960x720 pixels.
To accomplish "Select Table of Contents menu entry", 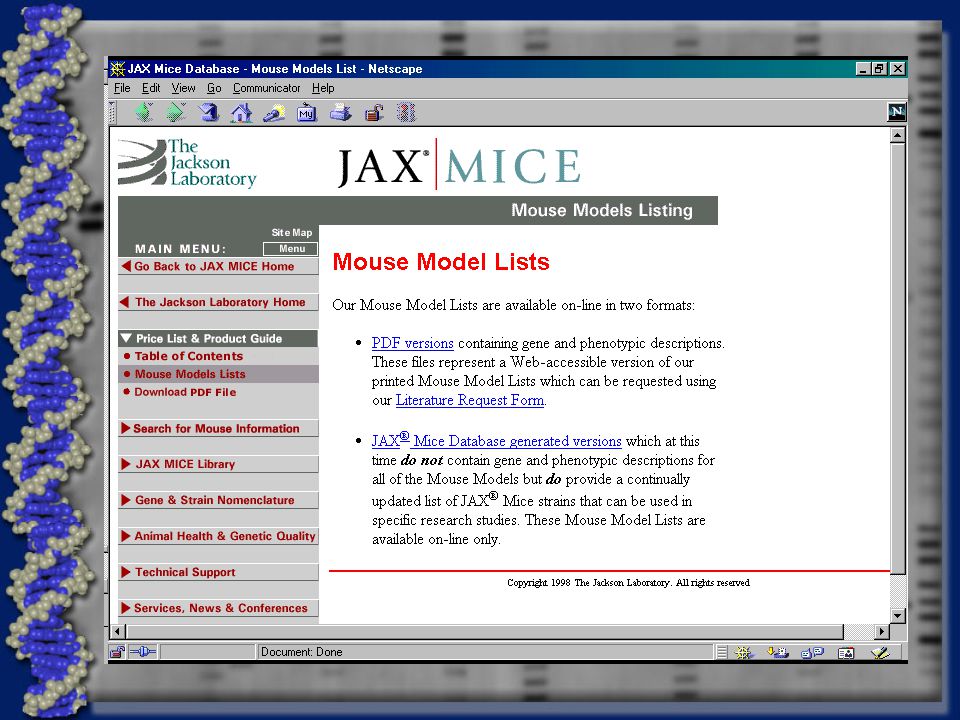I will click(189, 356).
